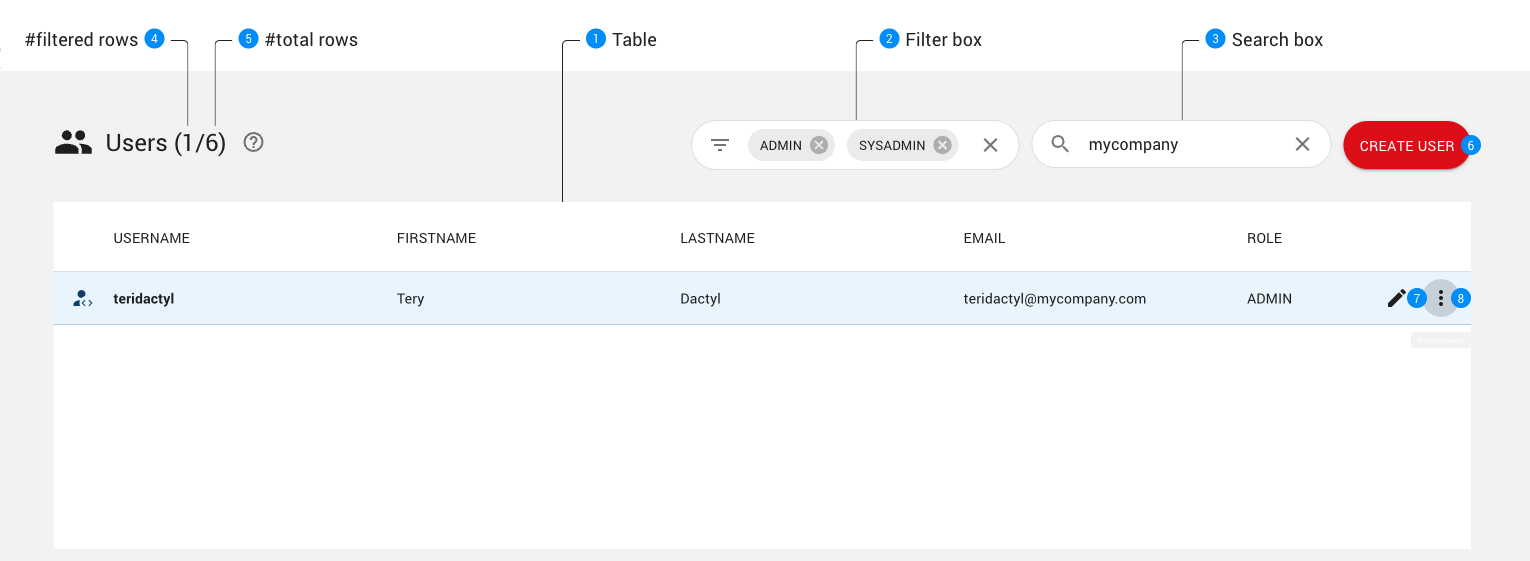Sort by the ROLE column header
The image size is (1530, 561).
coord(1264,238)
